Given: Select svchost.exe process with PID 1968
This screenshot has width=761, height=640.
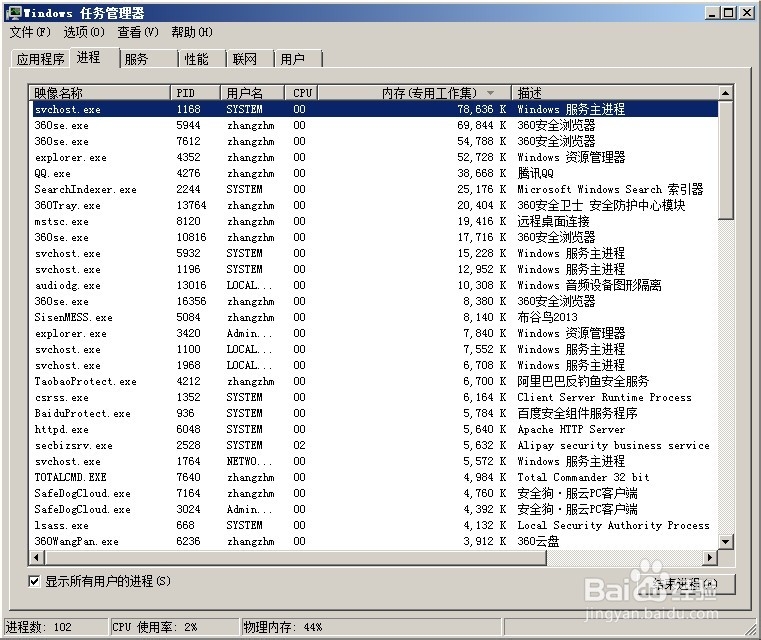Looking at the screenshot, I should click(x=375, y=365).
